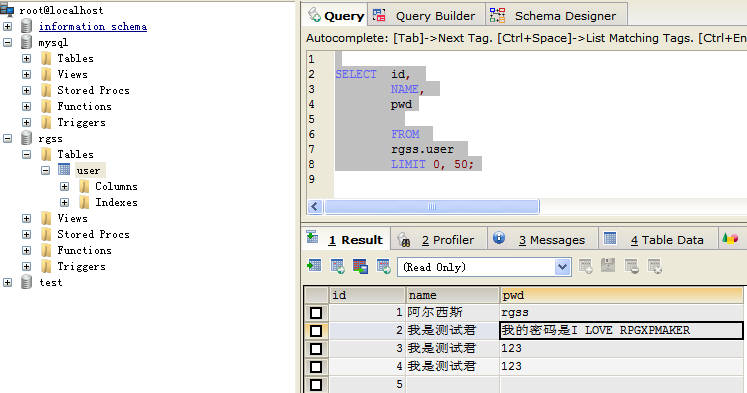Click the rgss.user line in query editor
The width and height of the screenshot is (747, 393).
coord(423,149)
